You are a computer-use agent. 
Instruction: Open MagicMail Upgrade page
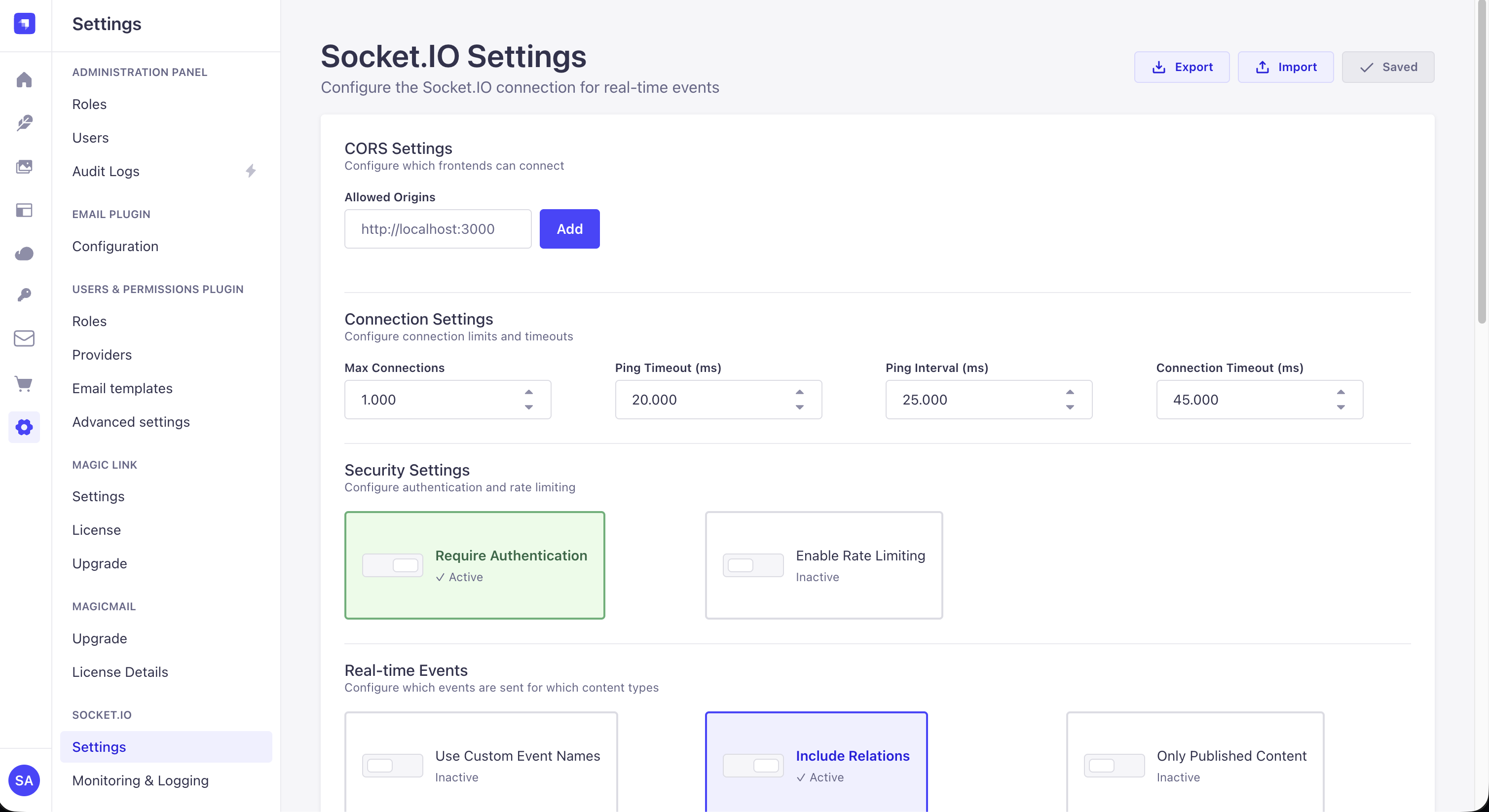tap(166, 638)
